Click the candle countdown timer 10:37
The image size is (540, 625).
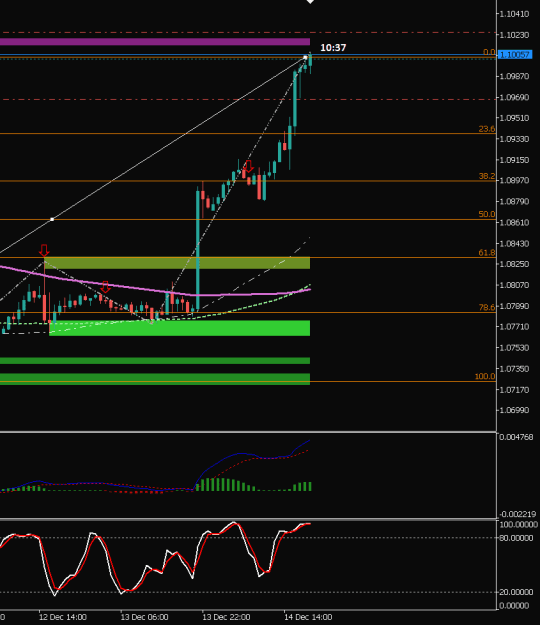pos(333,48)
